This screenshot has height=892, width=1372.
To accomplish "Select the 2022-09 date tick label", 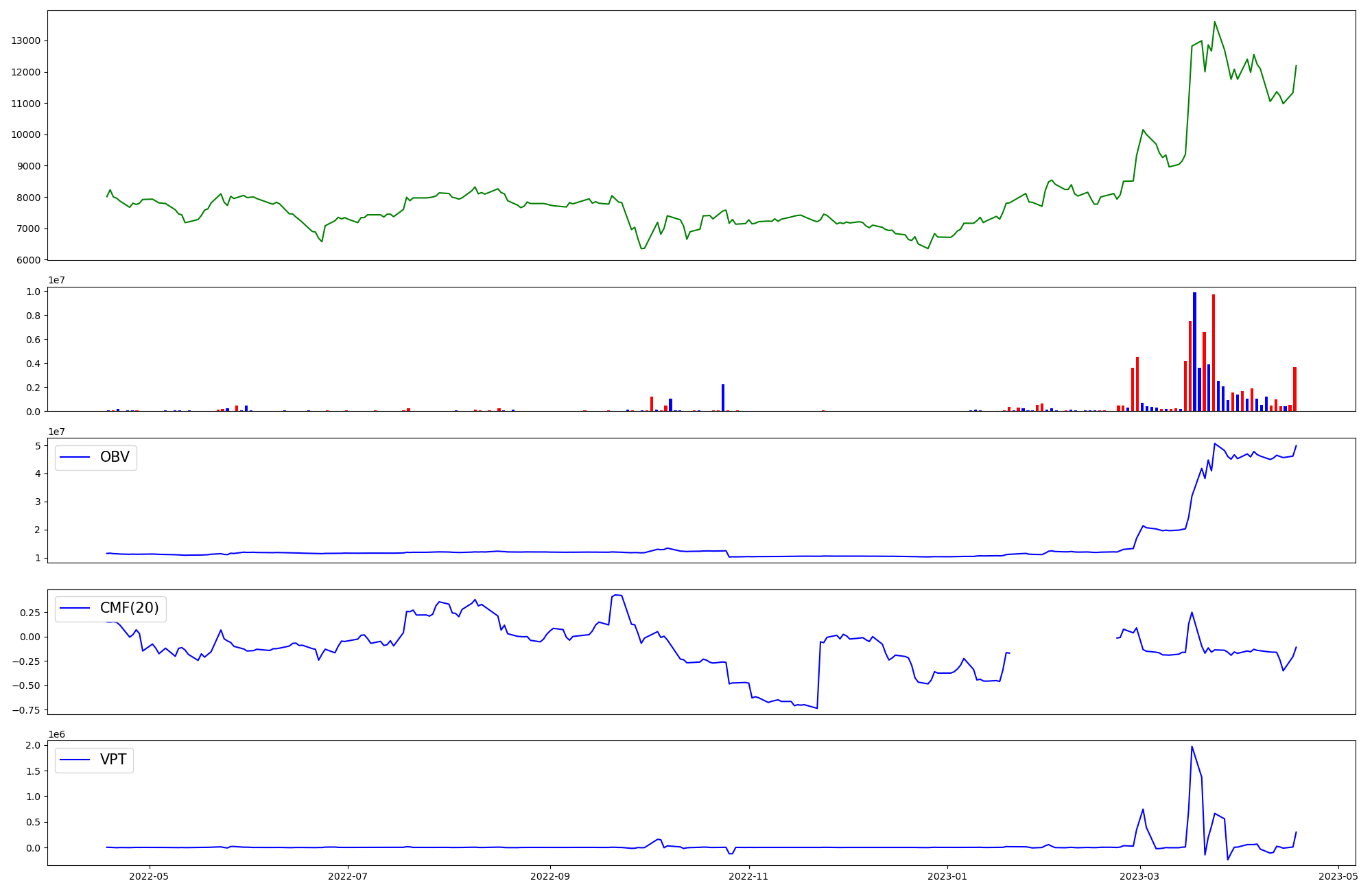I will (x=550, y=876).
